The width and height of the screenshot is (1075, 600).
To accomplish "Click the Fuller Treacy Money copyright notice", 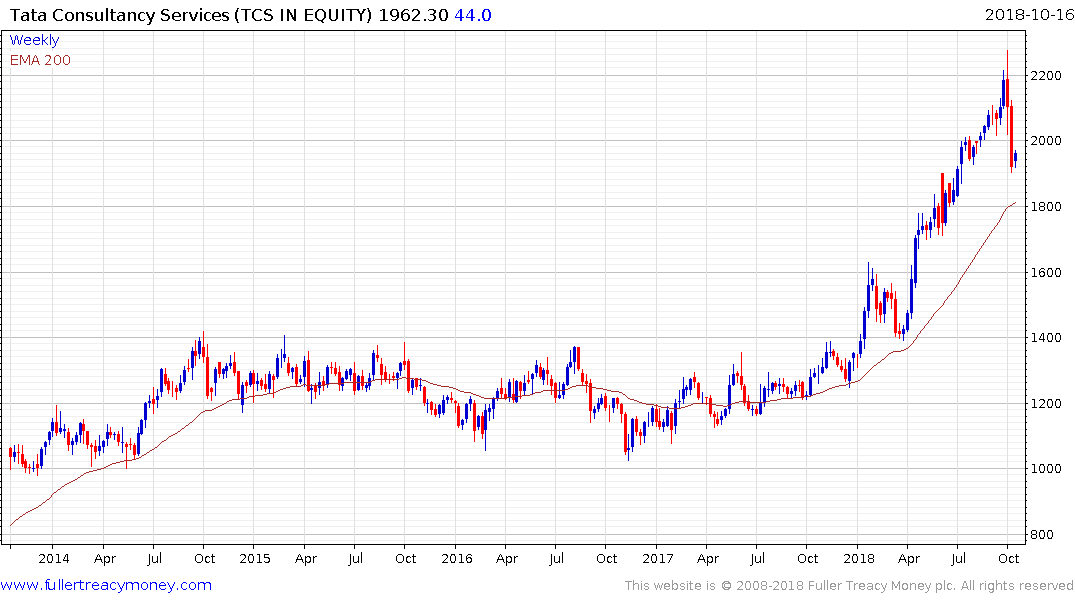I will [849, 585].
